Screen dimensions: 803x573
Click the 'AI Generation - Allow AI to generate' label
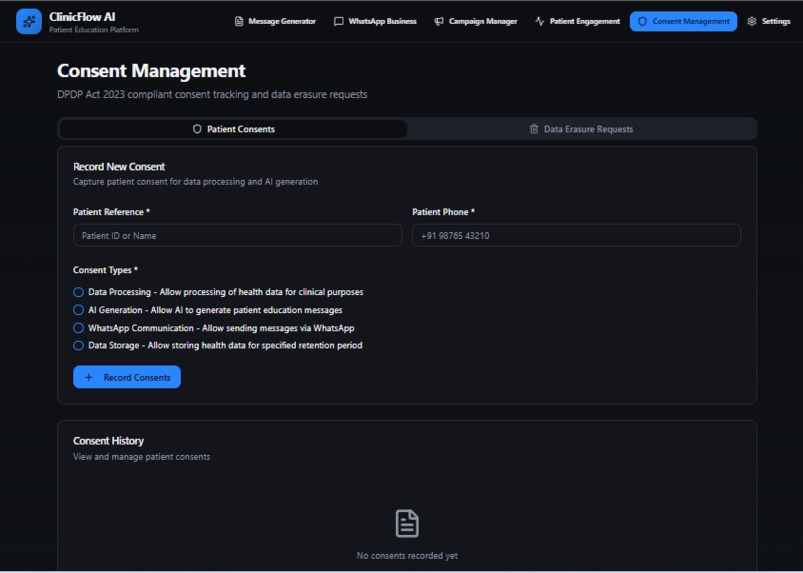[x=215, y=310]
